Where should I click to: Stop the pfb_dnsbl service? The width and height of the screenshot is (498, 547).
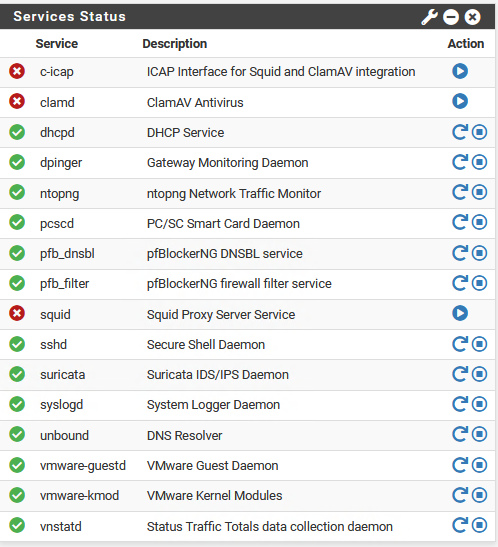480,253
